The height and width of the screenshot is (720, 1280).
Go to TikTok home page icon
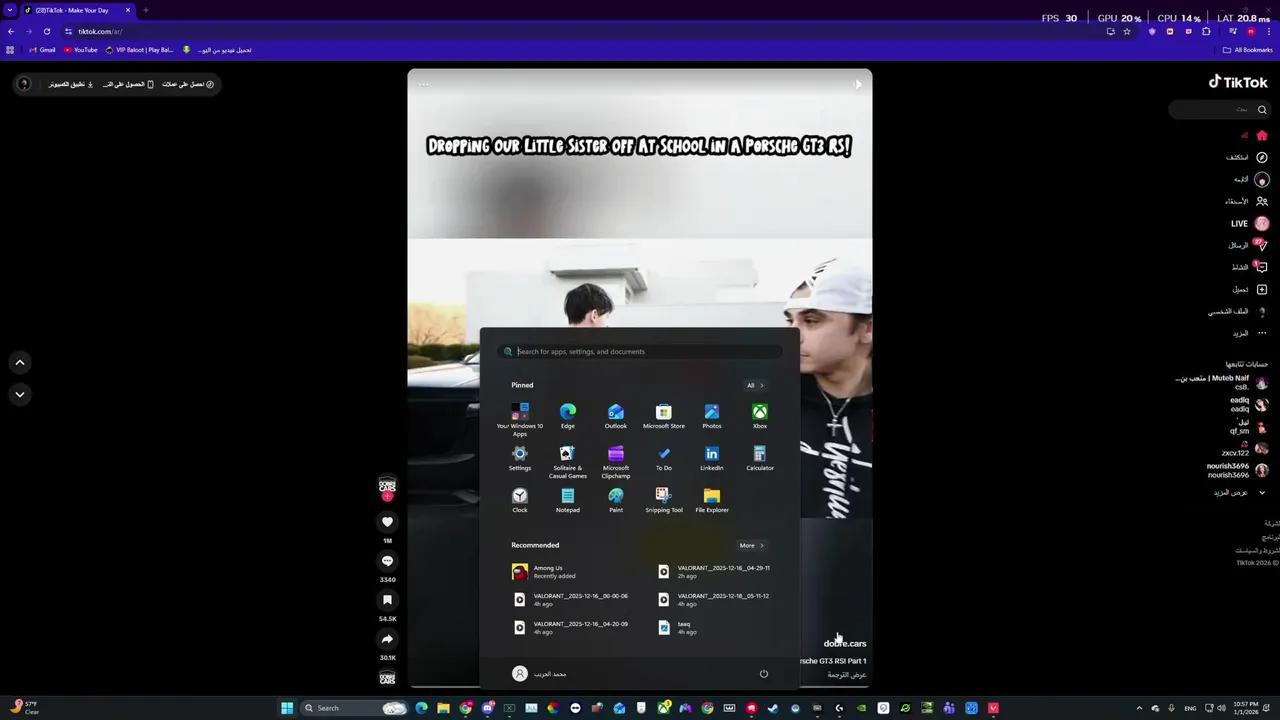1262,135
